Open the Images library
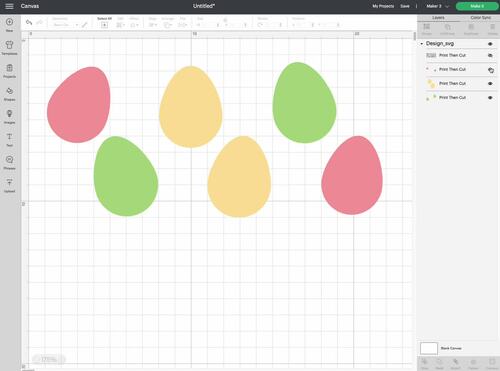 pos(9,114)
